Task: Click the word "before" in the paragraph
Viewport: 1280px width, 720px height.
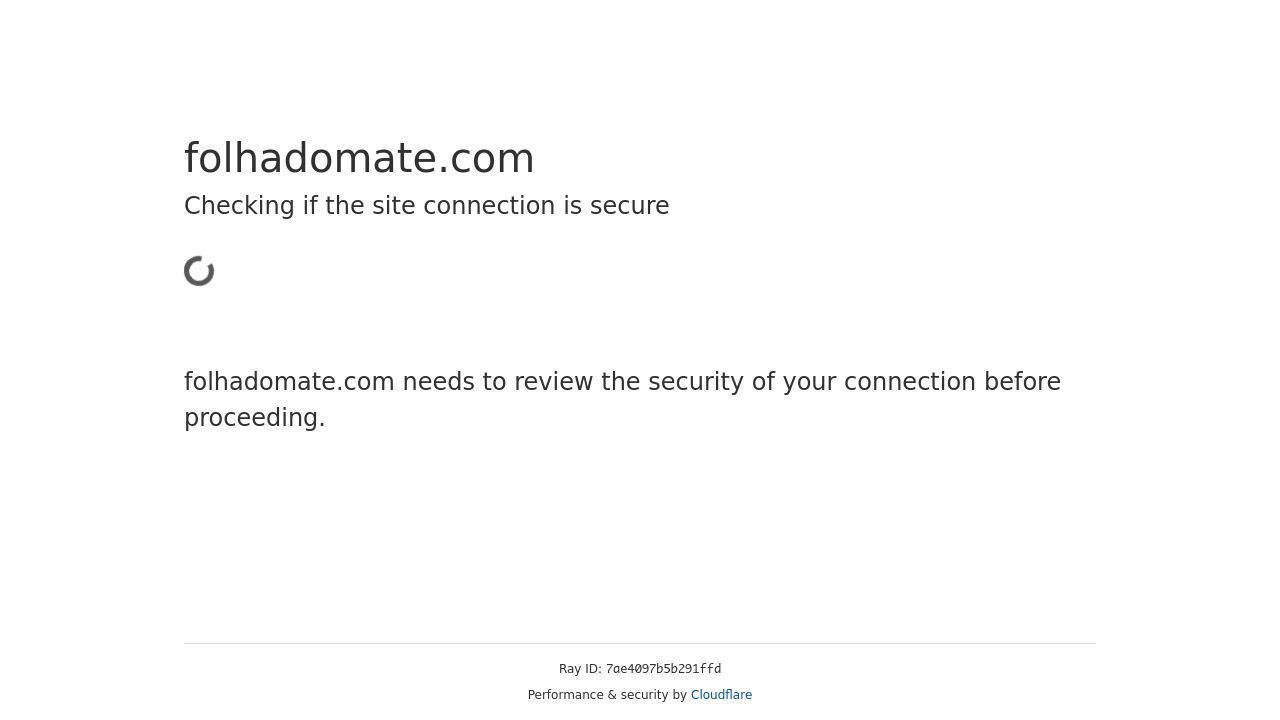Action: [1022, 382]
